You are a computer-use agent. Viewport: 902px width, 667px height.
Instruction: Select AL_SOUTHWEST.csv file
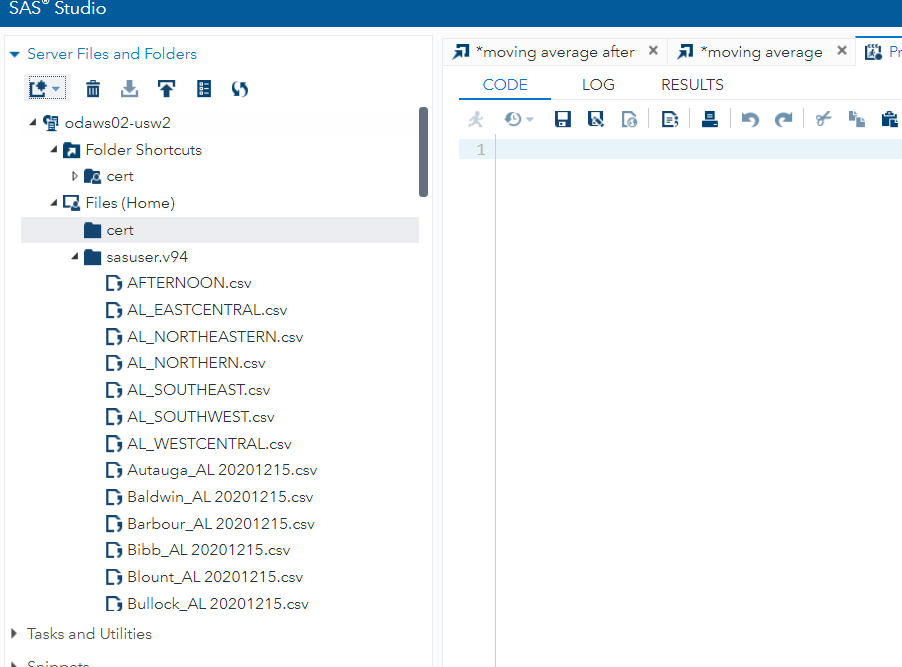(201, 417)
